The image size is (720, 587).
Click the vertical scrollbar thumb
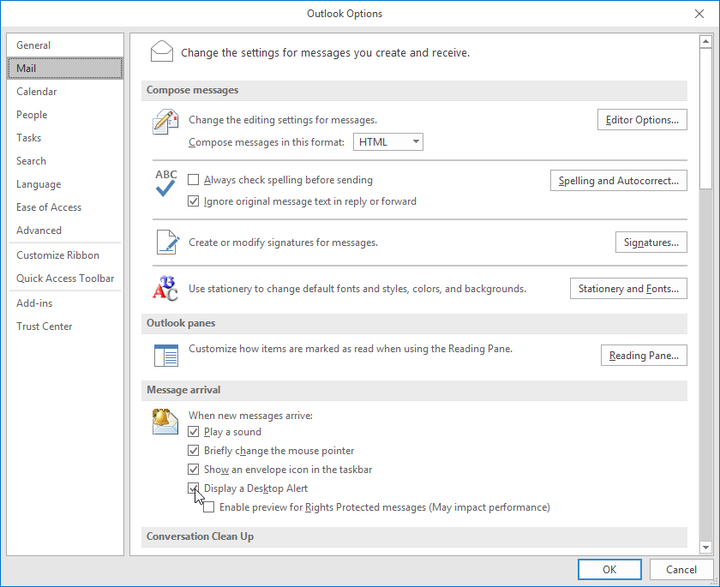coord(705,118)
